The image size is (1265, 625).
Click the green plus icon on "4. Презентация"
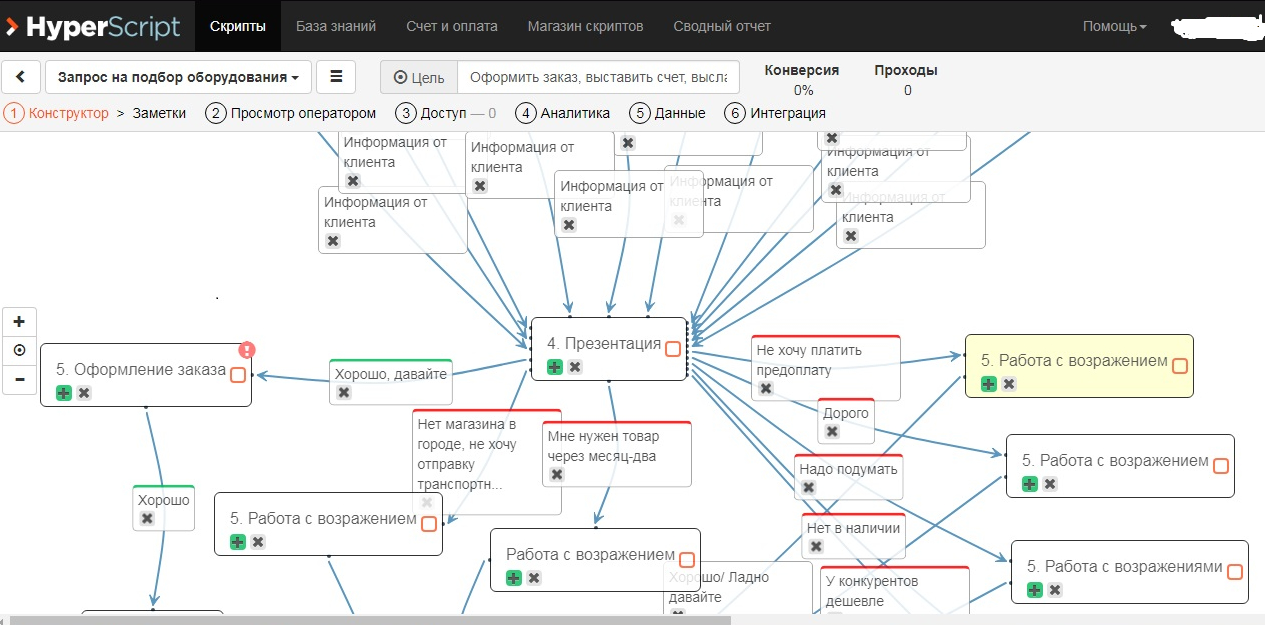coord(554,367)
